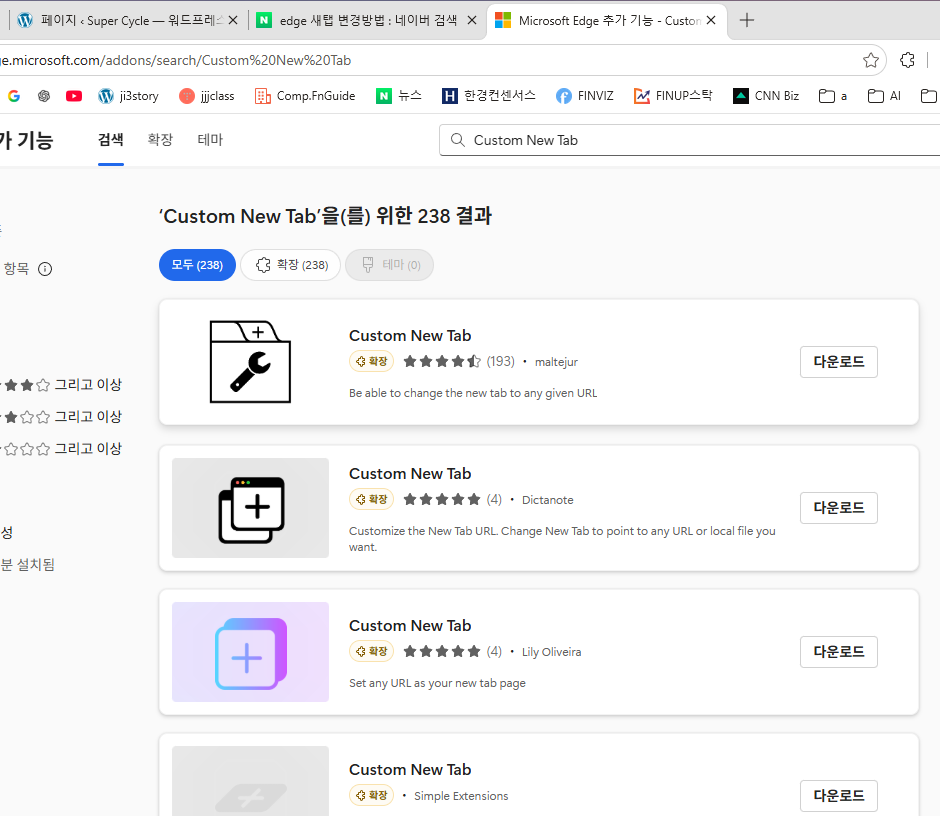
Task: Open the CNN Biz bookmark
Action: click(766, 96)
